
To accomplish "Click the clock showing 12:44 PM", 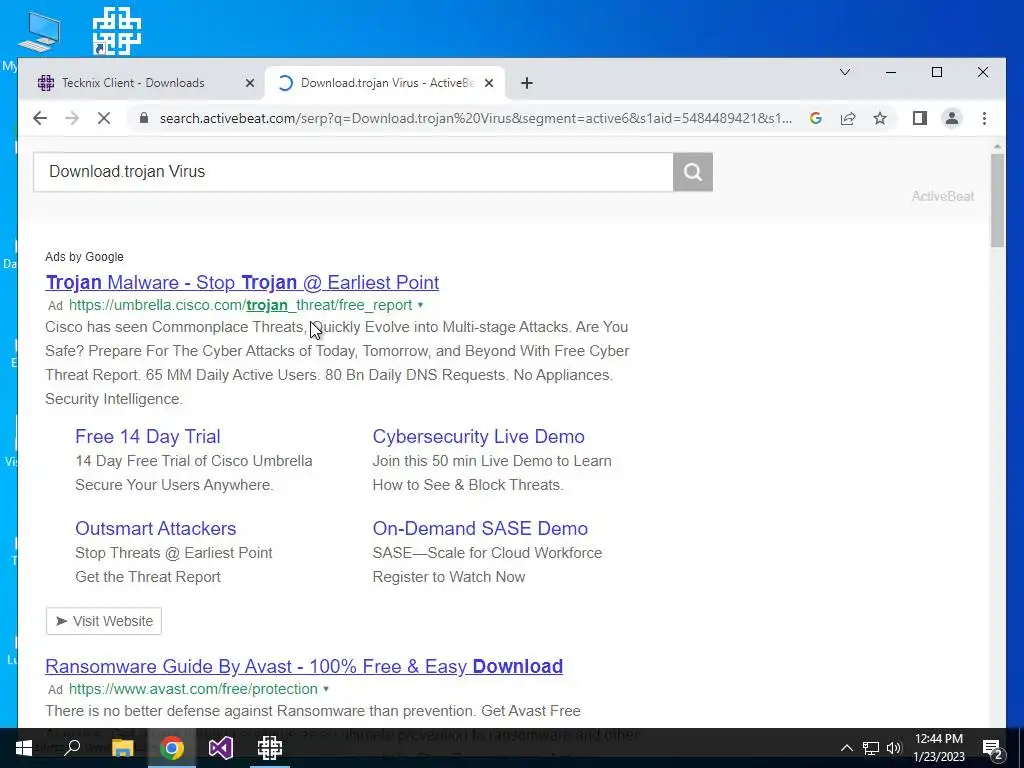I will 938,739.
